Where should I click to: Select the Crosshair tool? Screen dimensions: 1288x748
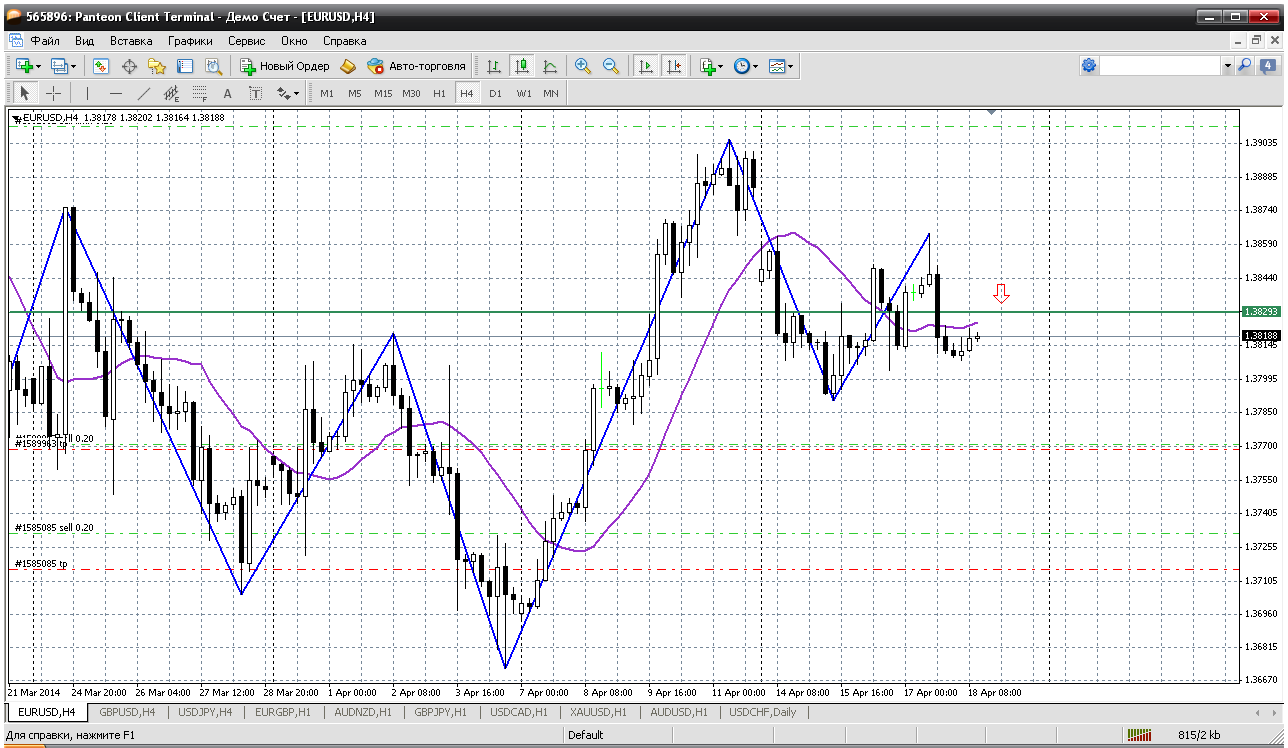pyautogui.click(x=53, y=93)
